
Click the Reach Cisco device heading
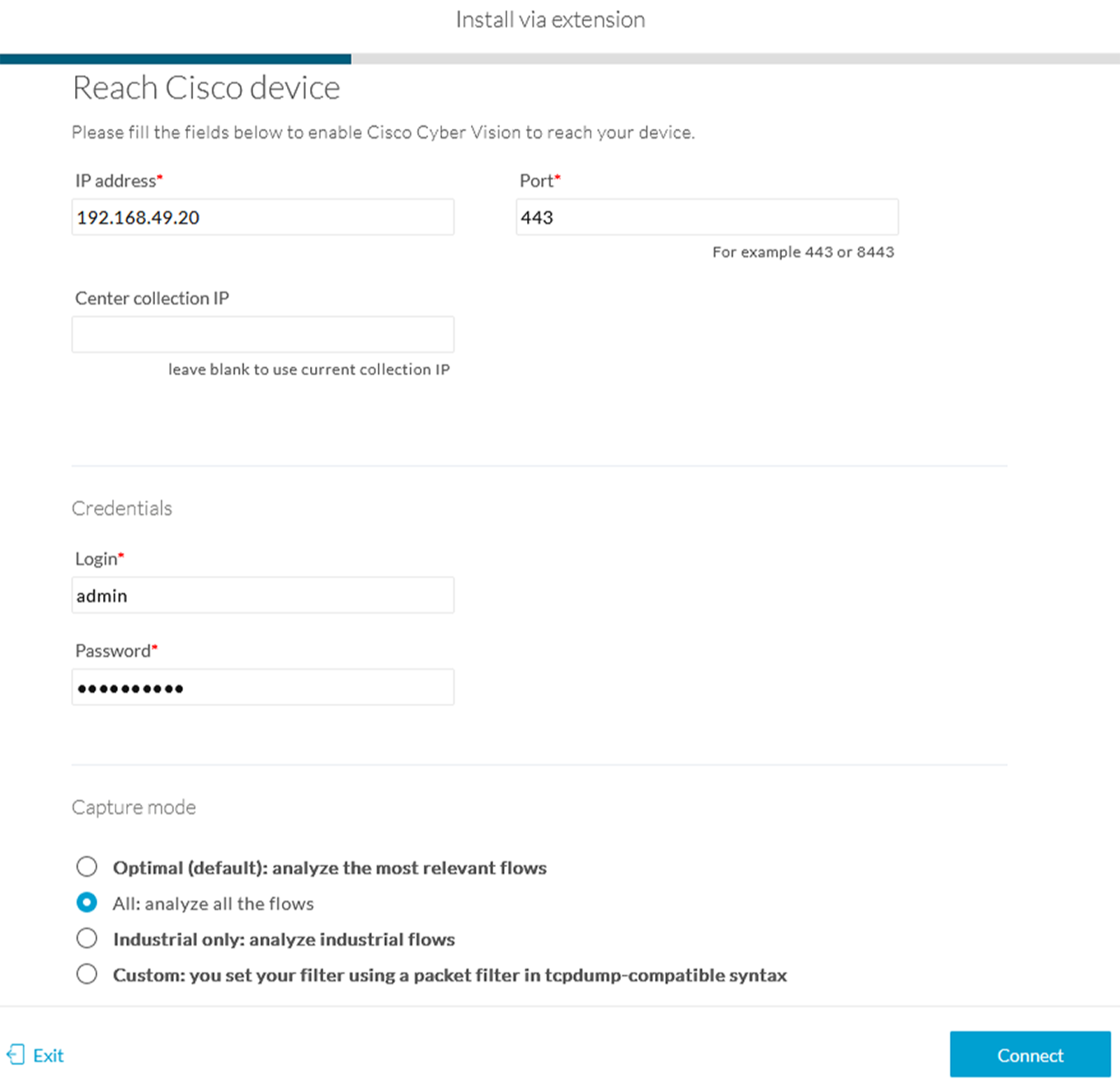[206, 87]
